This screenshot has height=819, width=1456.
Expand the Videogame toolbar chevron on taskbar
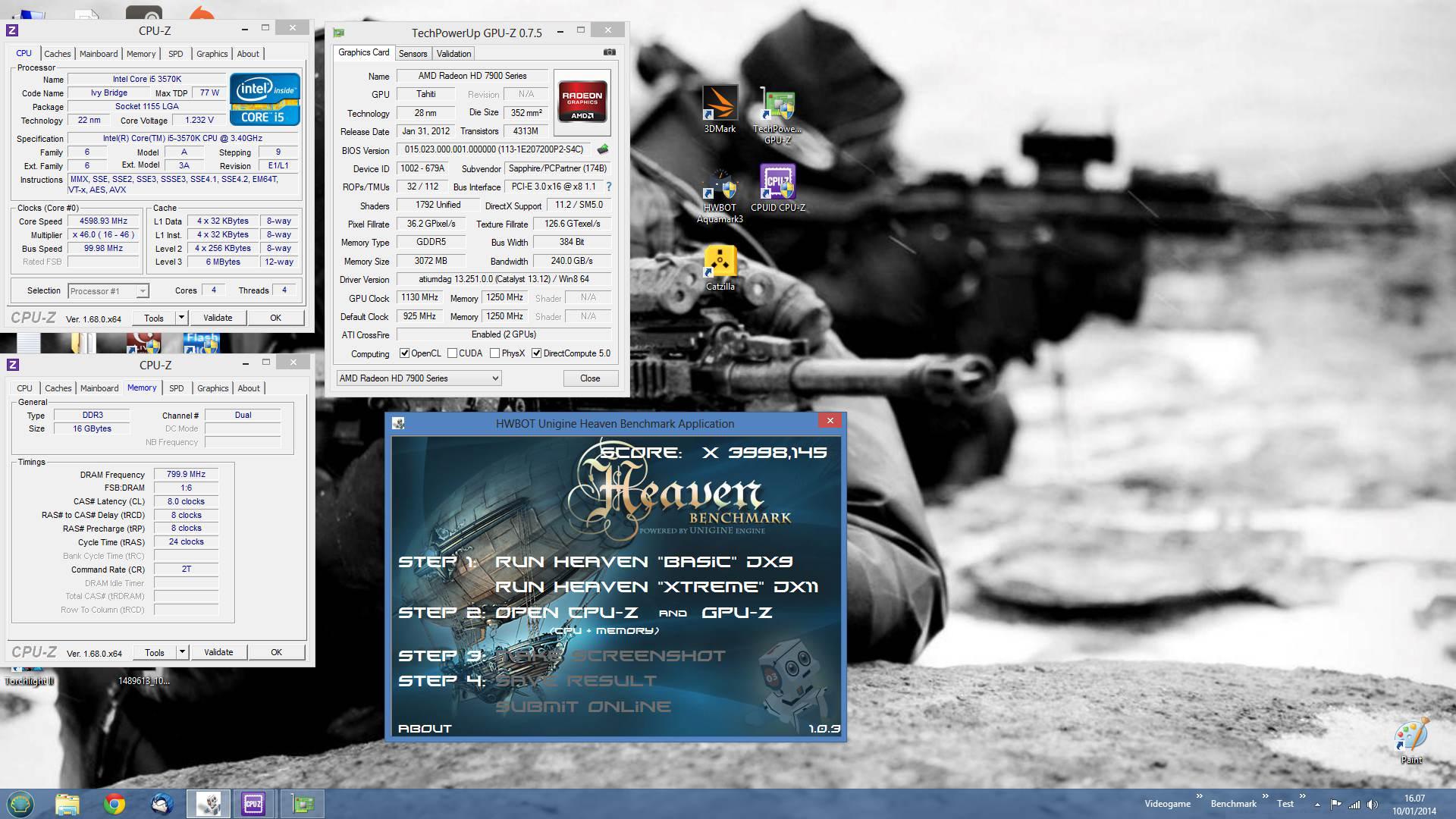click(1199, 796)
